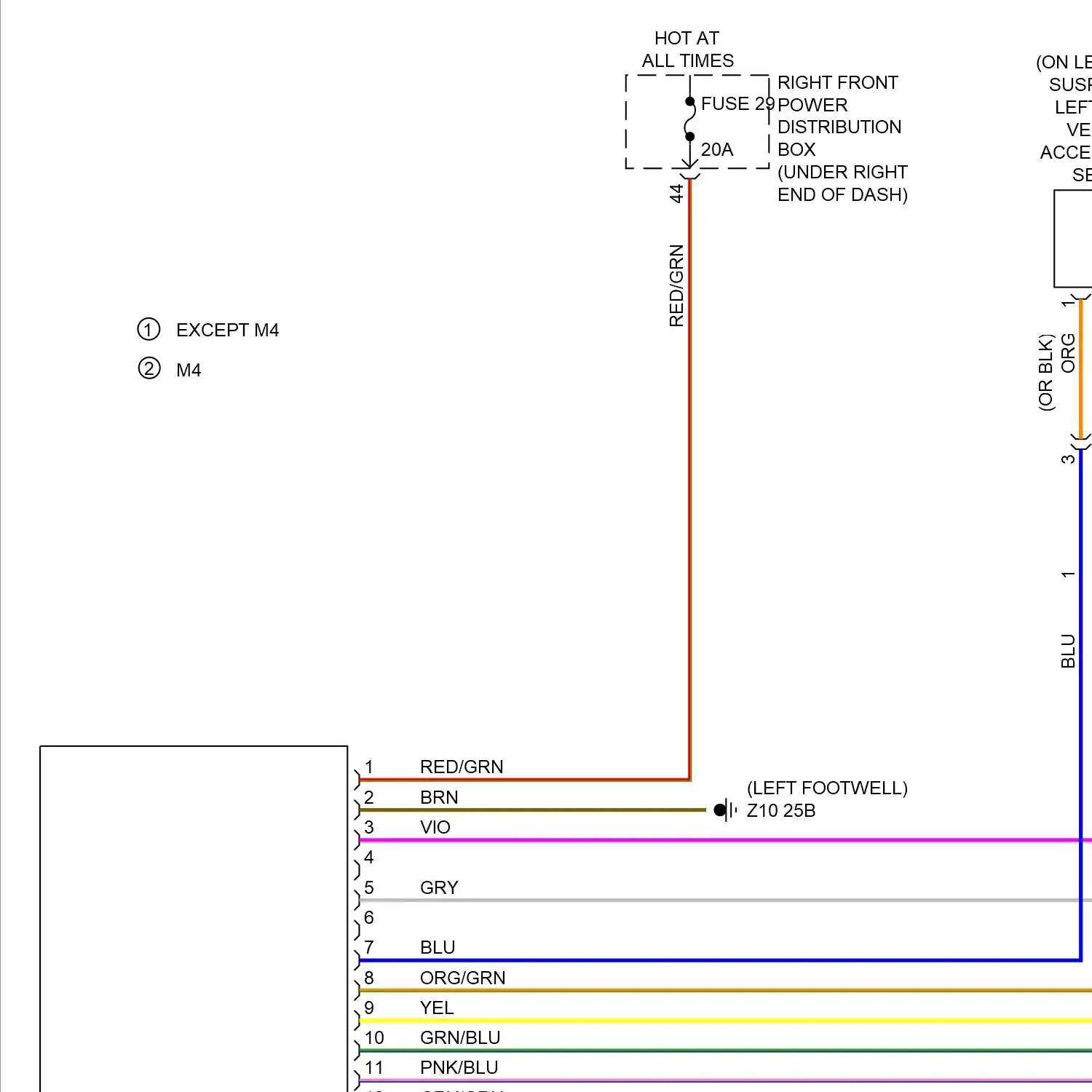
Task: Click the 'YEL' wire label at pin 9
Action: pos(437,1008)
